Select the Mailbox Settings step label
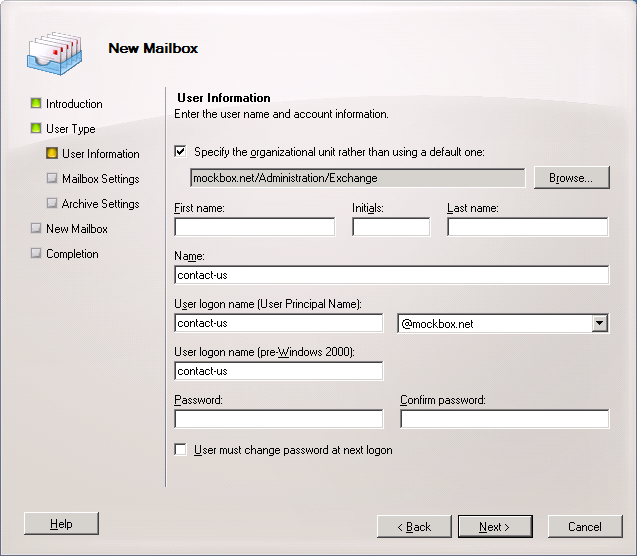Image resolution: width=637 pixels, height=556 pixels. point(100,179)
